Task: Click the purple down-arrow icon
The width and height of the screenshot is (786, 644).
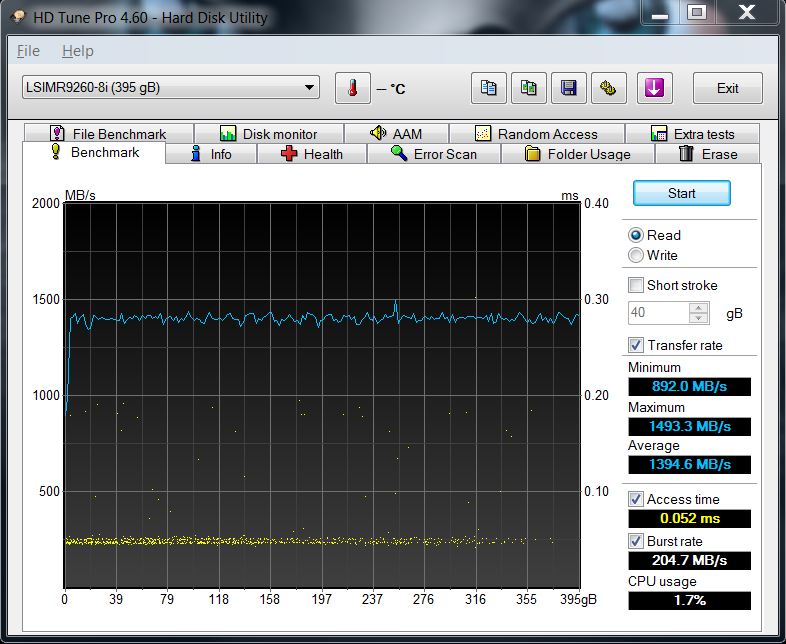Action: (654, 88)
